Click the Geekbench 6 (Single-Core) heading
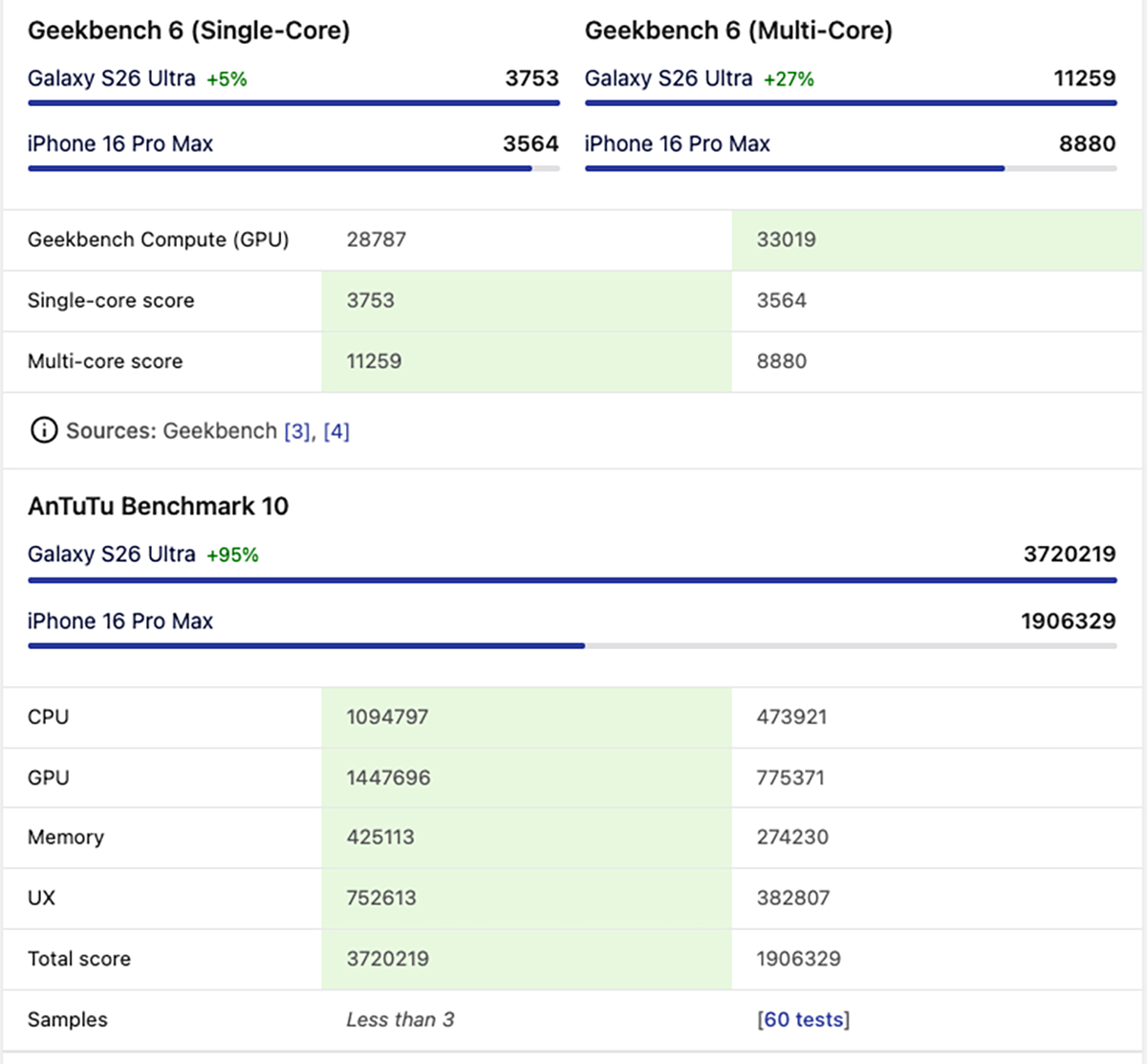The width and height of the screenshot is (1147, 1064). click(188, 31)
